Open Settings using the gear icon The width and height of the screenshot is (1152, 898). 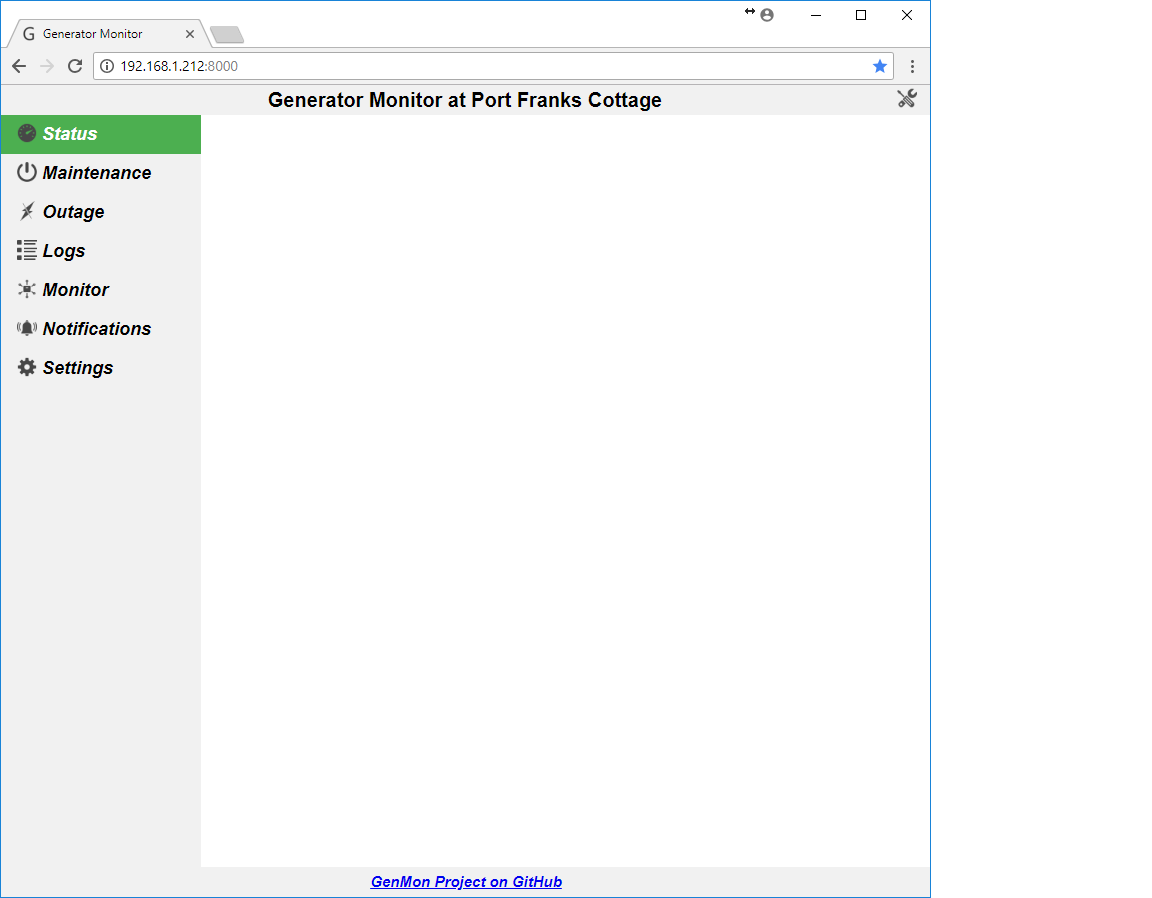(x=26, y=367)
